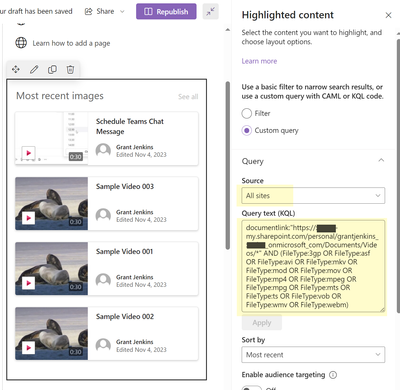The height and width of the screenshot is (390, 400).
Task: Play the Sample Video 001 video
Action: (x=29, y=283)
